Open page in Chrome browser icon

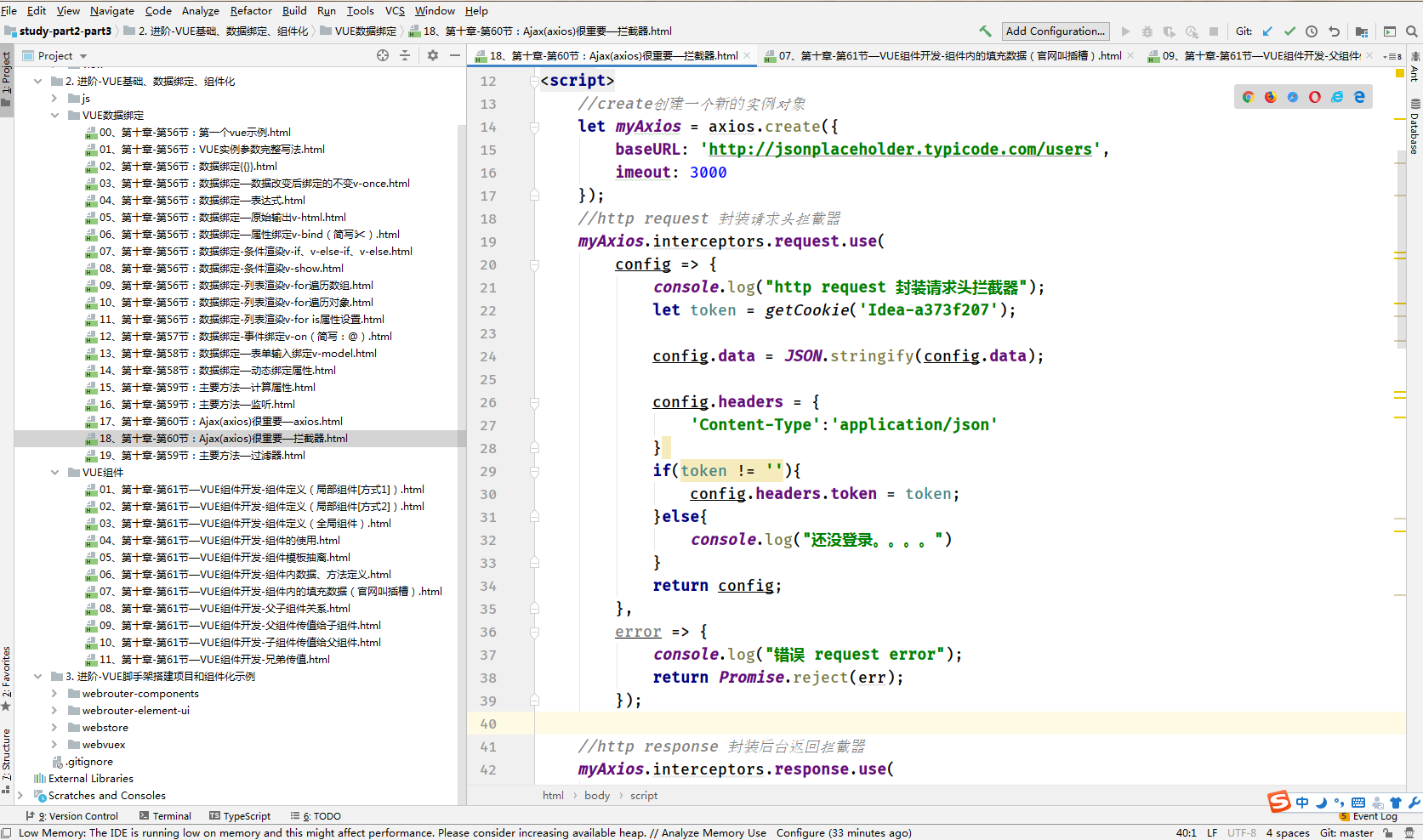[1248, 97]
